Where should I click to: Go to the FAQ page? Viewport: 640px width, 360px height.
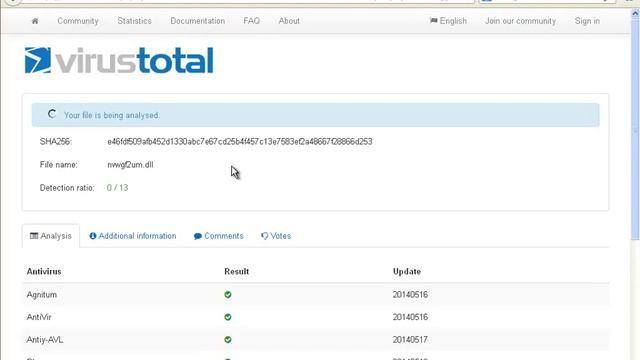coord(251,21)
